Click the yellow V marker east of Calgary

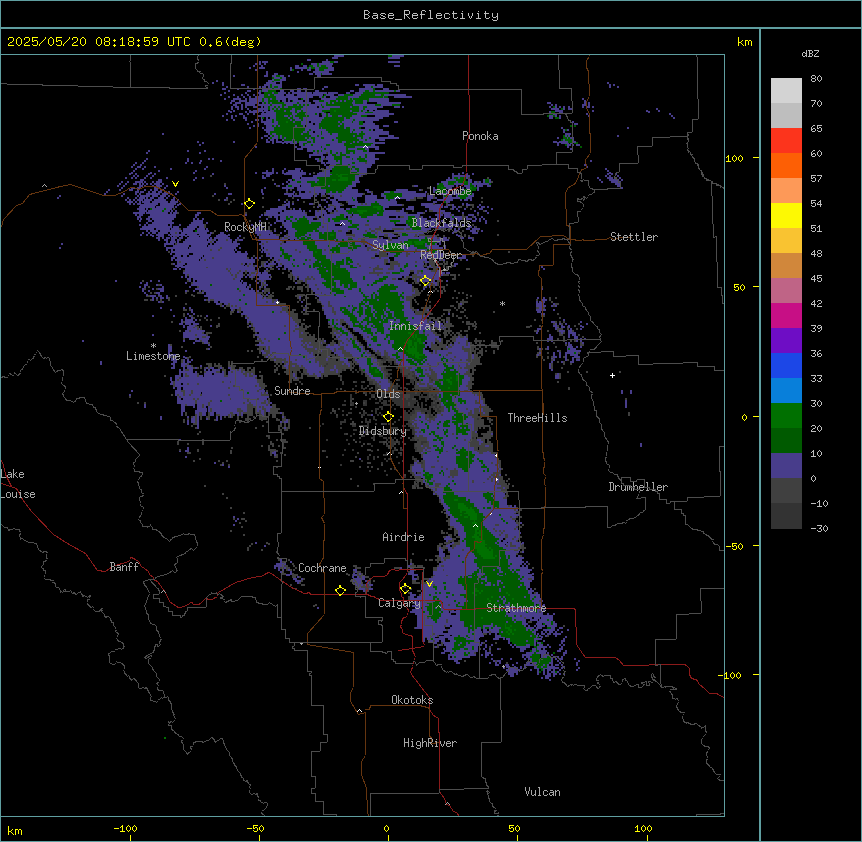[429, 584]
